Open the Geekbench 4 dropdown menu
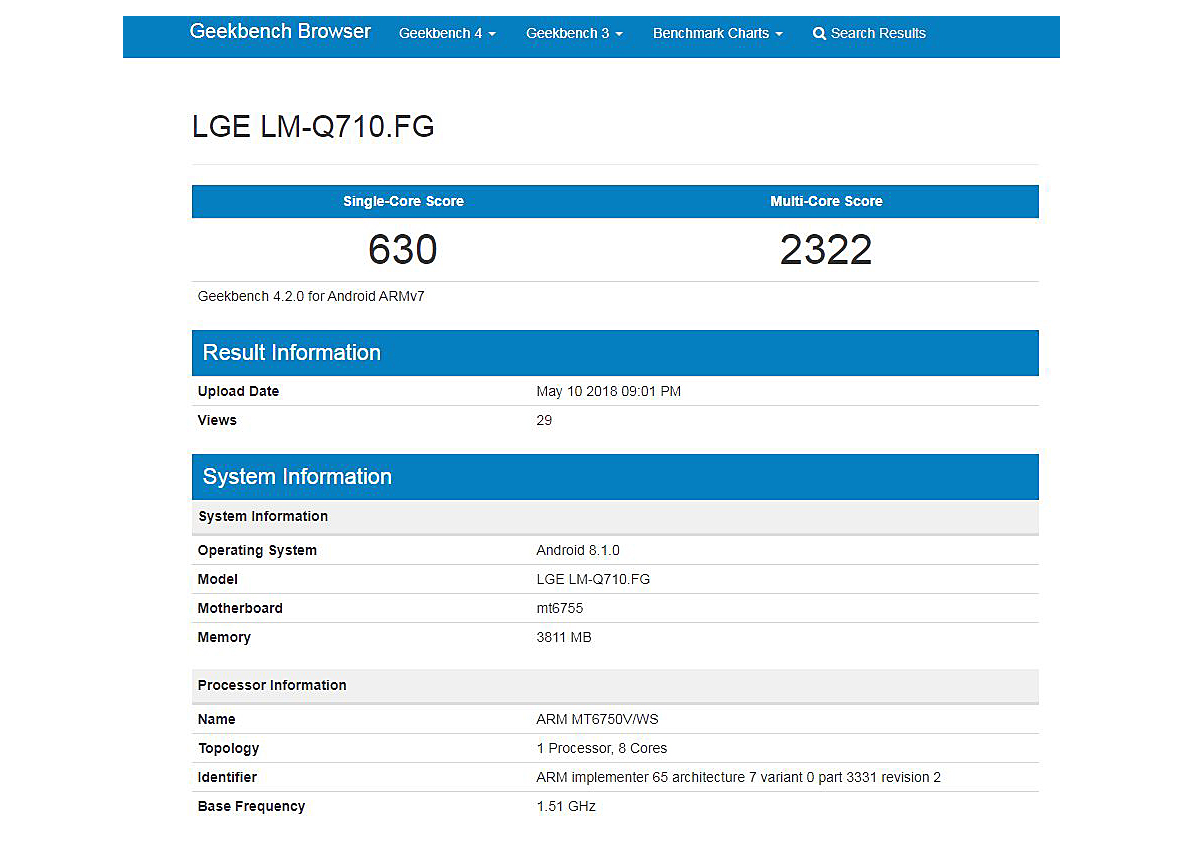This screenshot has height=849, width=1184. click(x=447, y=33)
